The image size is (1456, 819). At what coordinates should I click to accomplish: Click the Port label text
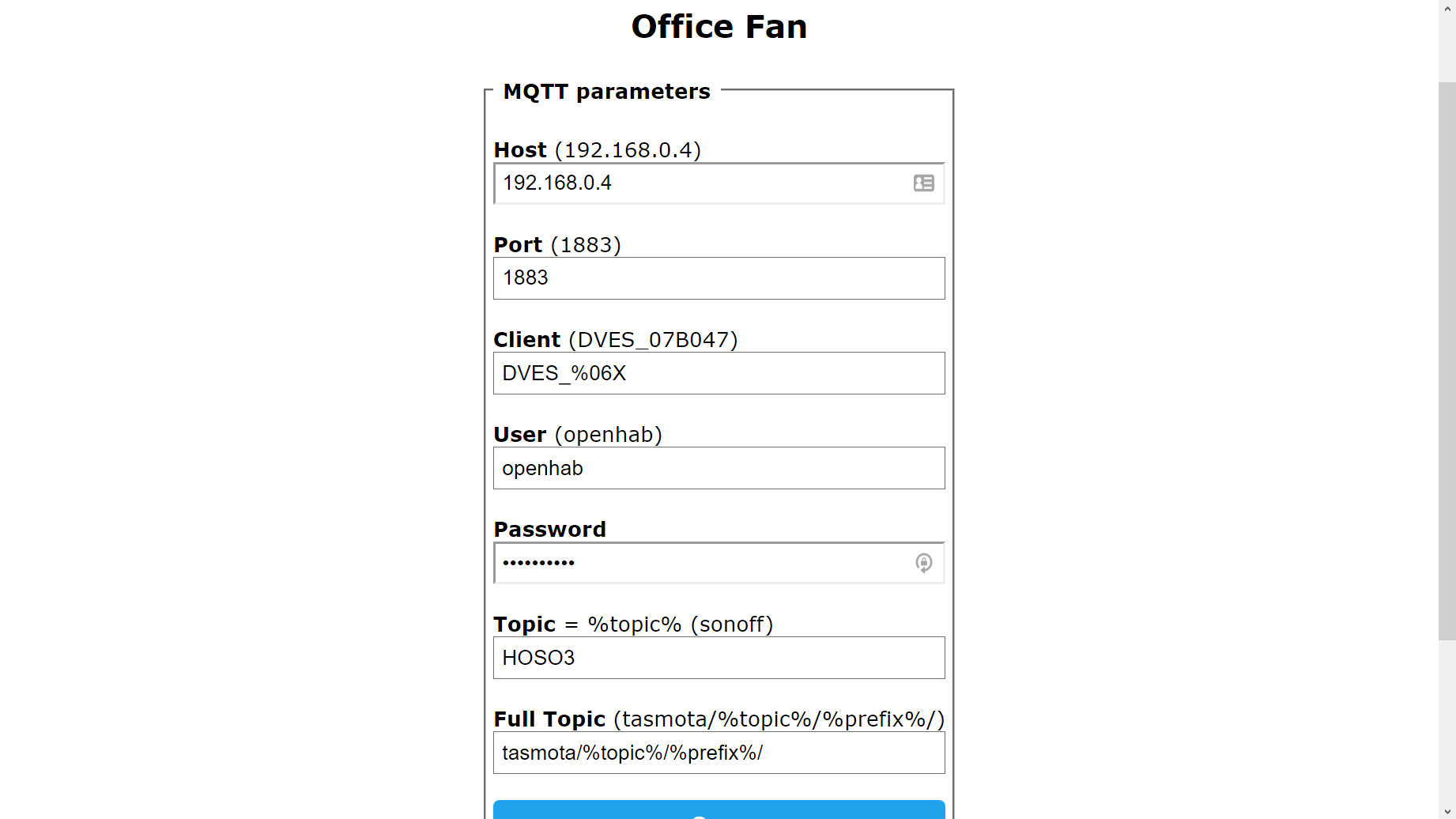point(518,245)
